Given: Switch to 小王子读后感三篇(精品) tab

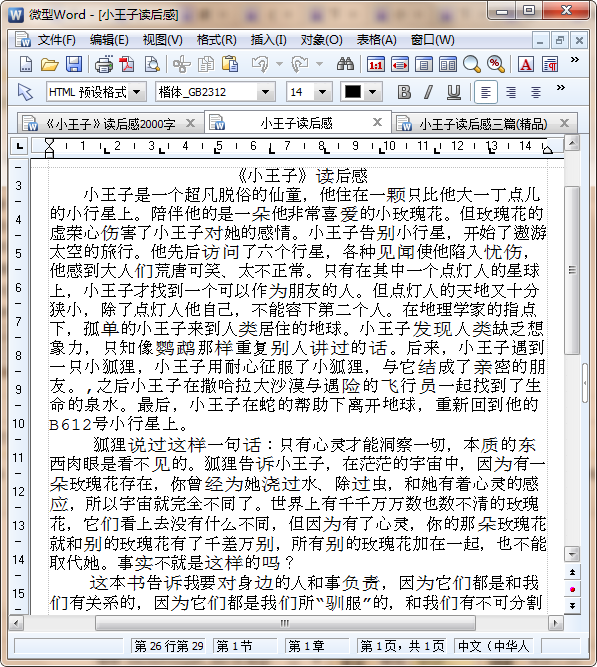Looking at the screenshot, I should [x=483, y=124].
